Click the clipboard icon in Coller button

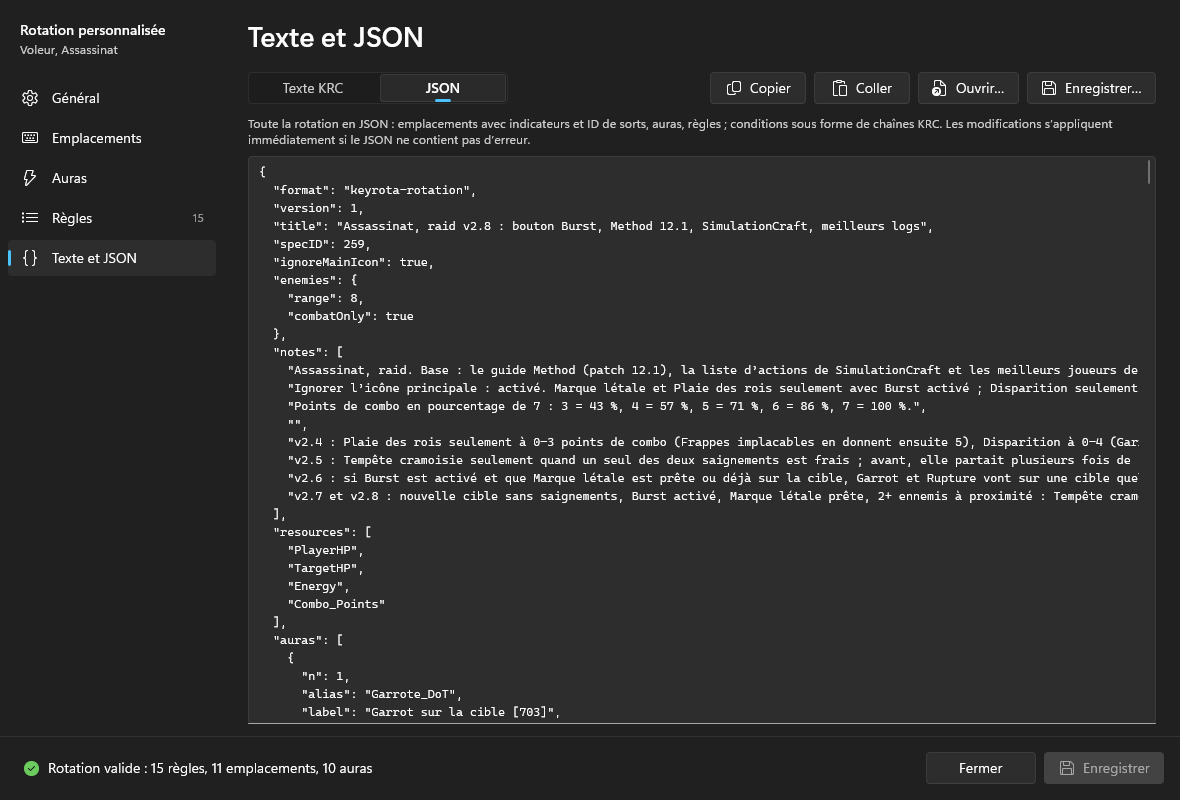(839, 88)
